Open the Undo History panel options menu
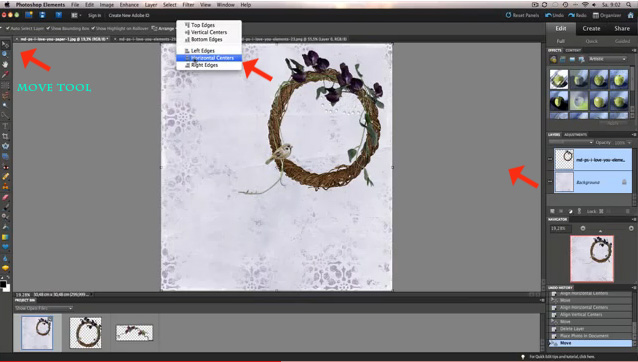The height and width of the screenshot is (362, 638). point(634,288)
